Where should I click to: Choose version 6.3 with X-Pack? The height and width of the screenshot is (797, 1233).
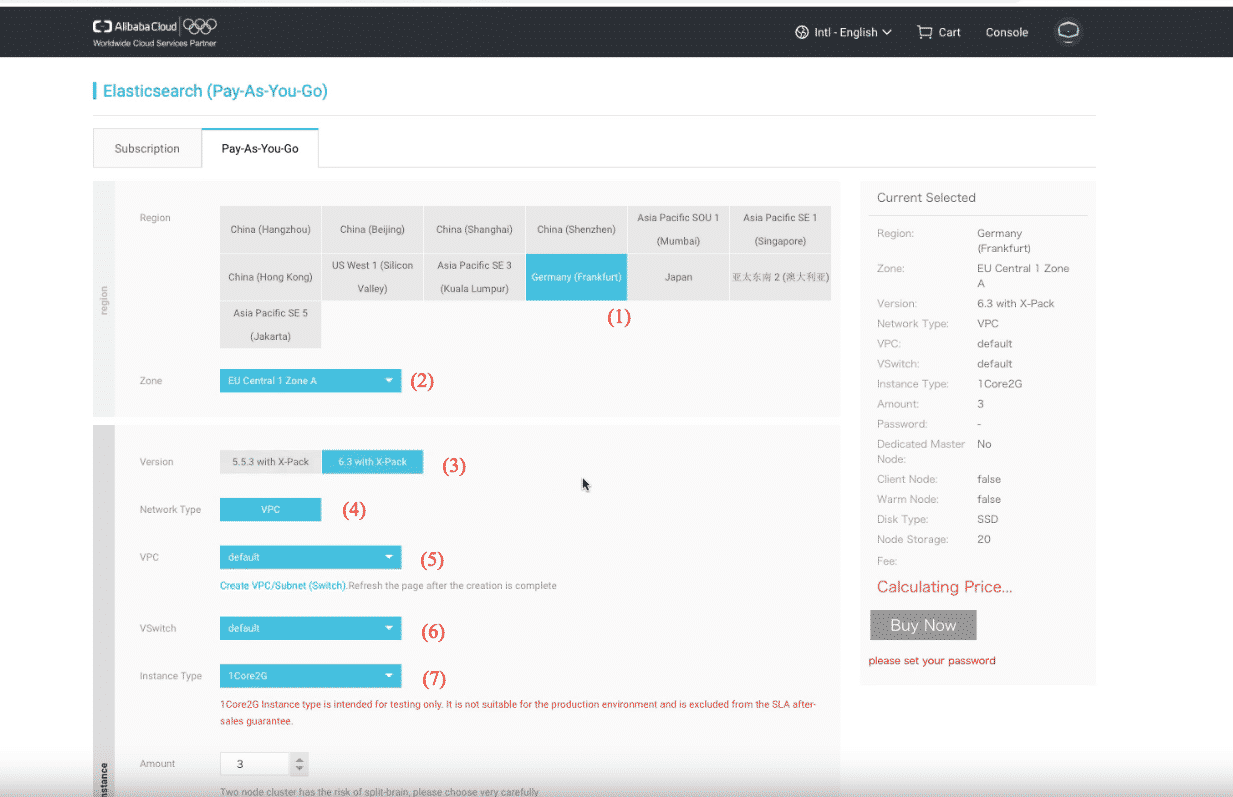point(372,462)
